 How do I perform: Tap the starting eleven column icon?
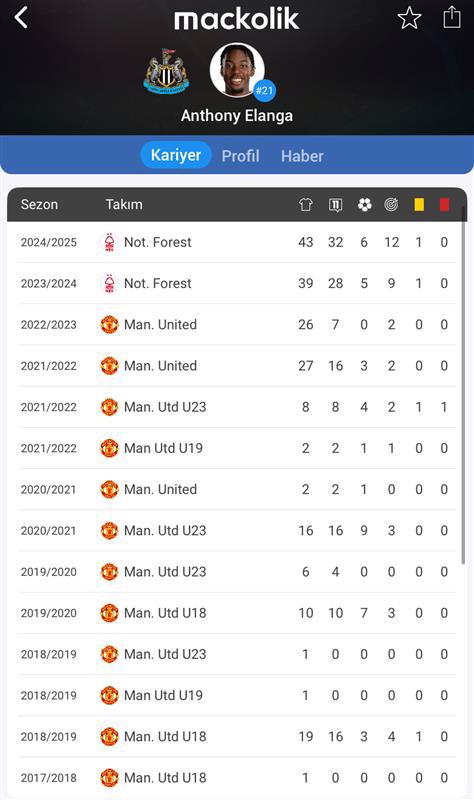[x=335, y=205]
